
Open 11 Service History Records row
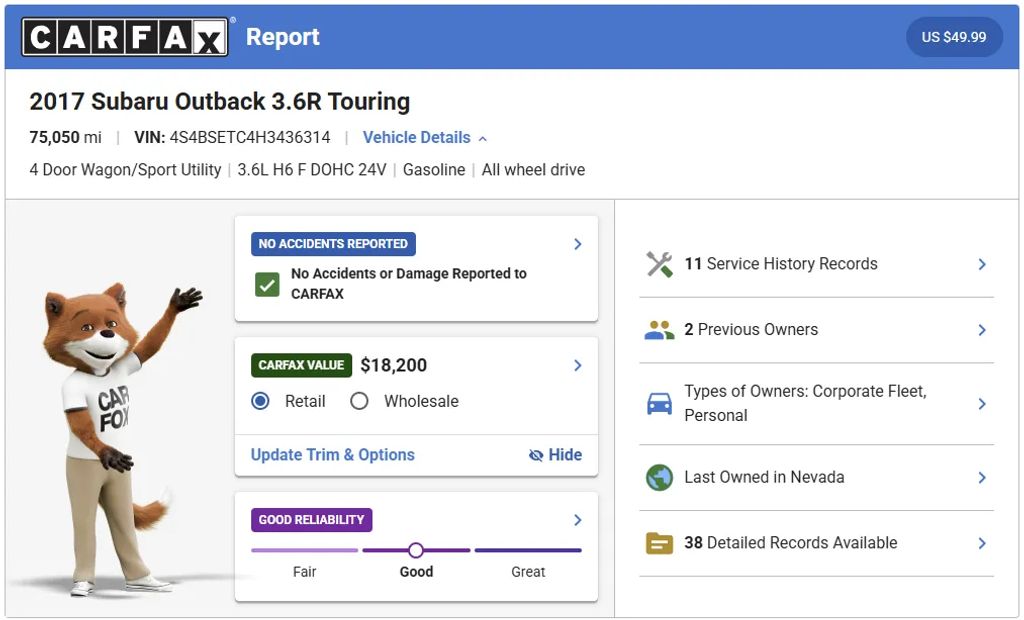[x=816, y=264]
